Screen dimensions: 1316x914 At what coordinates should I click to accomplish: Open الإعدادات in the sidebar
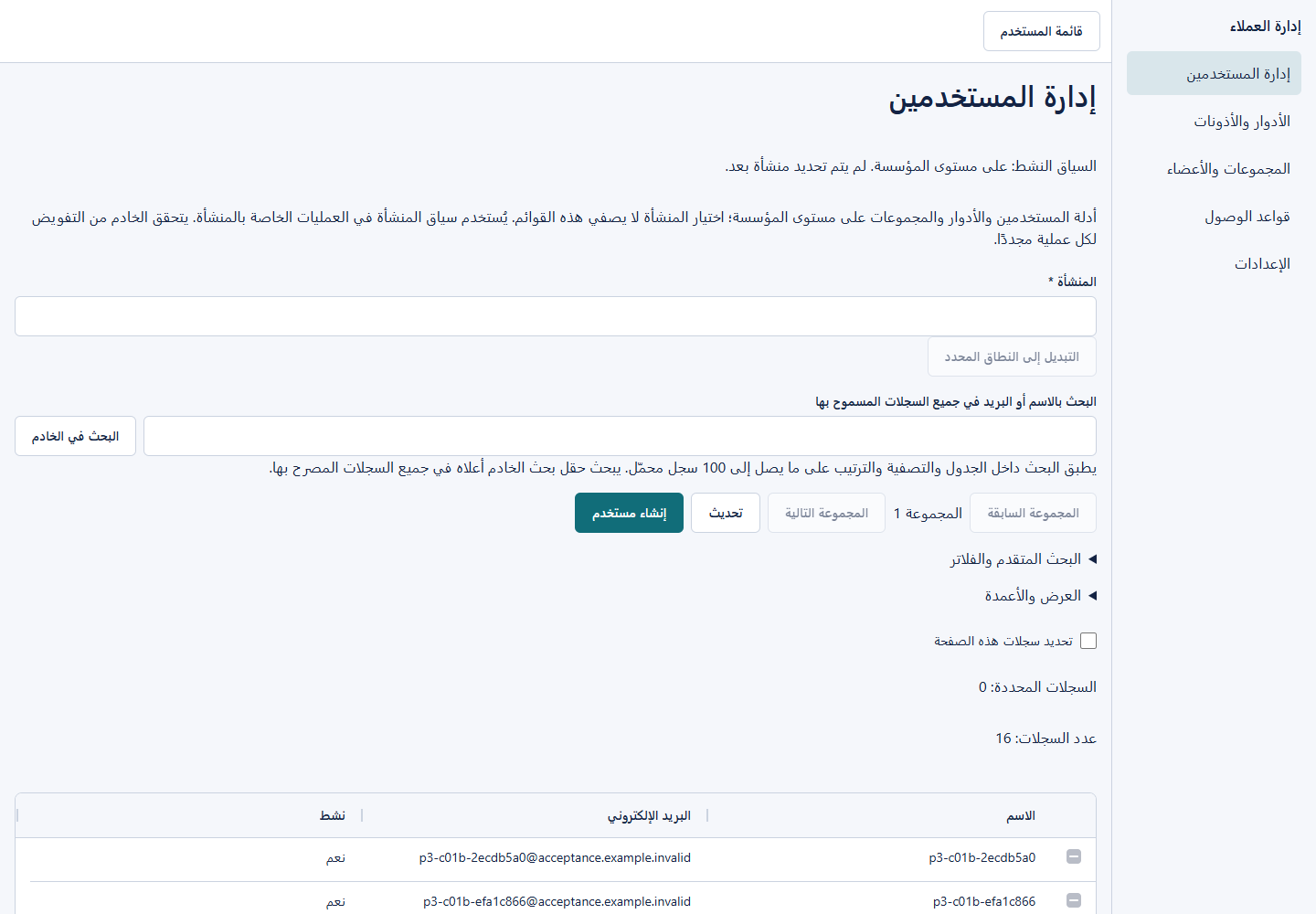point(1214,263)
